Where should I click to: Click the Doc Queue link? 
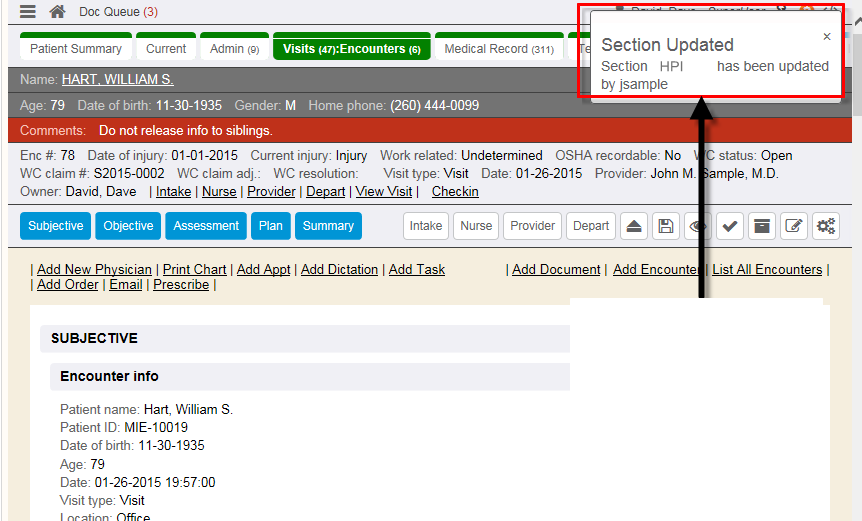click(118, 12)
